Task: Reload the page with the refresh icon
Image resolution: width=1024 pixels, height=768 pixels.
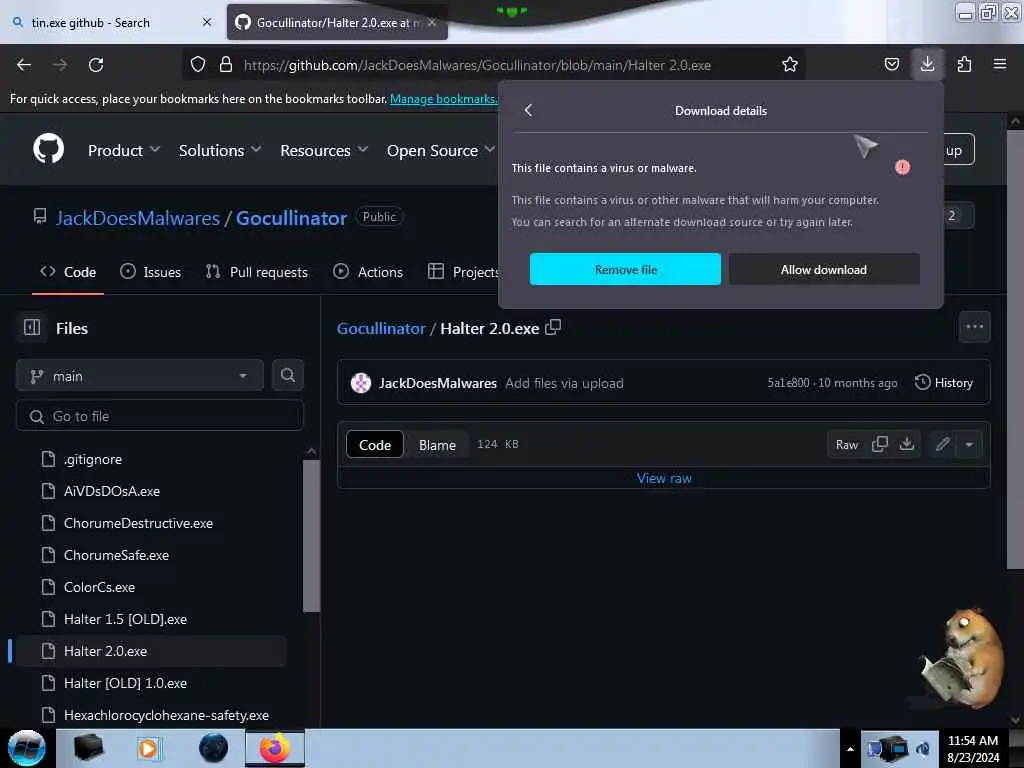Action: 96,65
